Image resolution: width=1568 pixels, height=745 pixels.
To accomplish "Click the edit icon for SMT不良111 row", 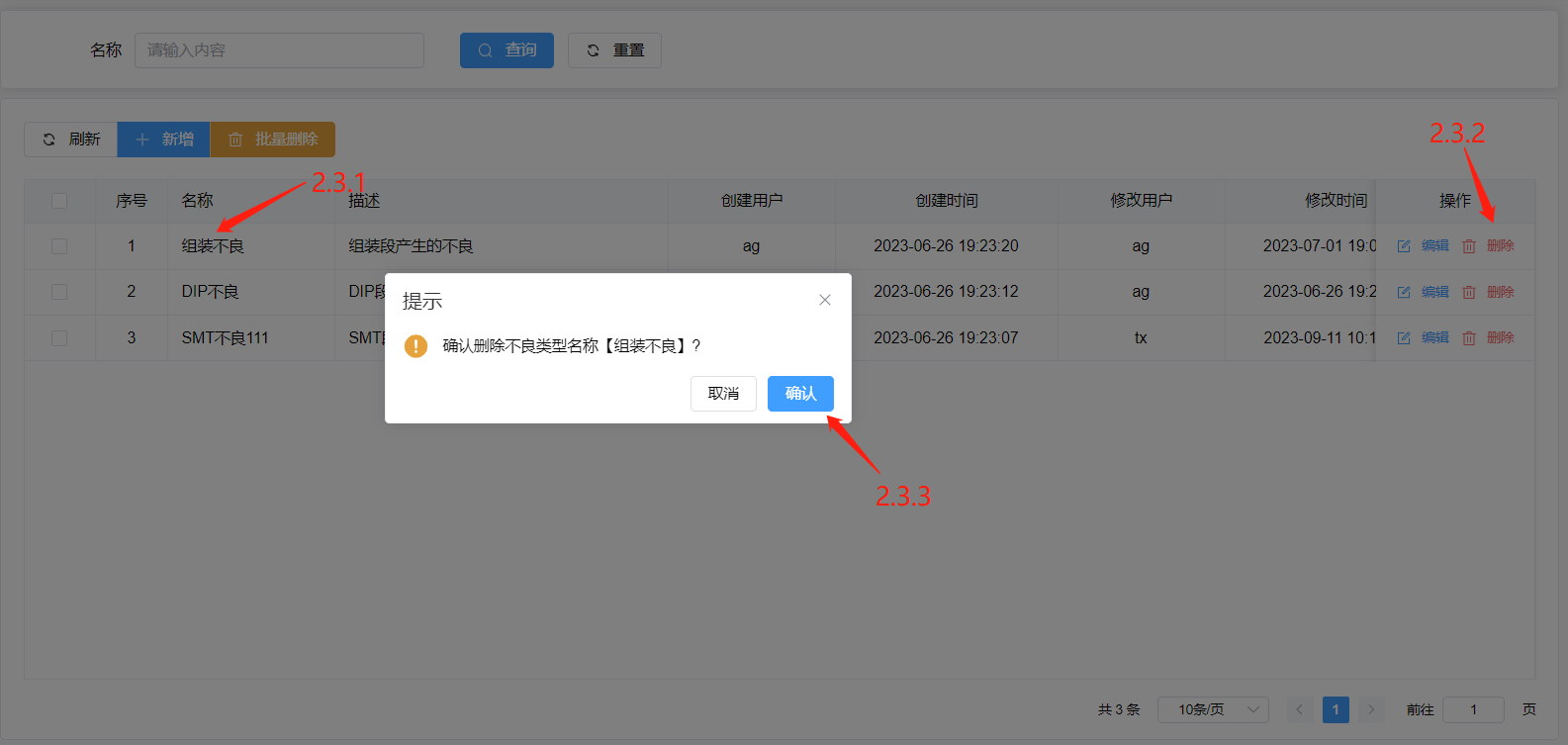I will pyautogui.click(x=1404, y=338).
